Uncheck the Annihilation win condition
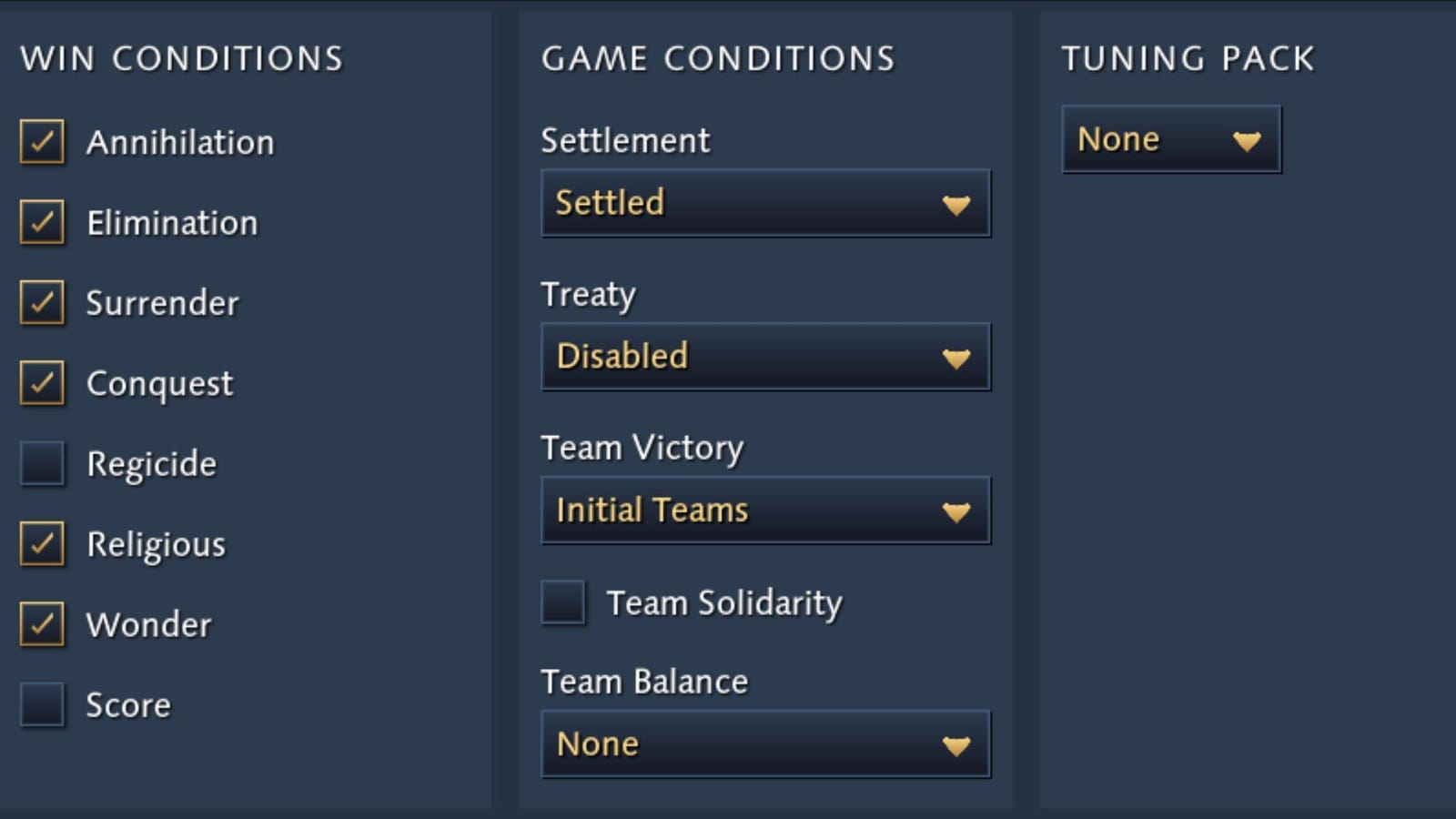 [x=42, y=142]
